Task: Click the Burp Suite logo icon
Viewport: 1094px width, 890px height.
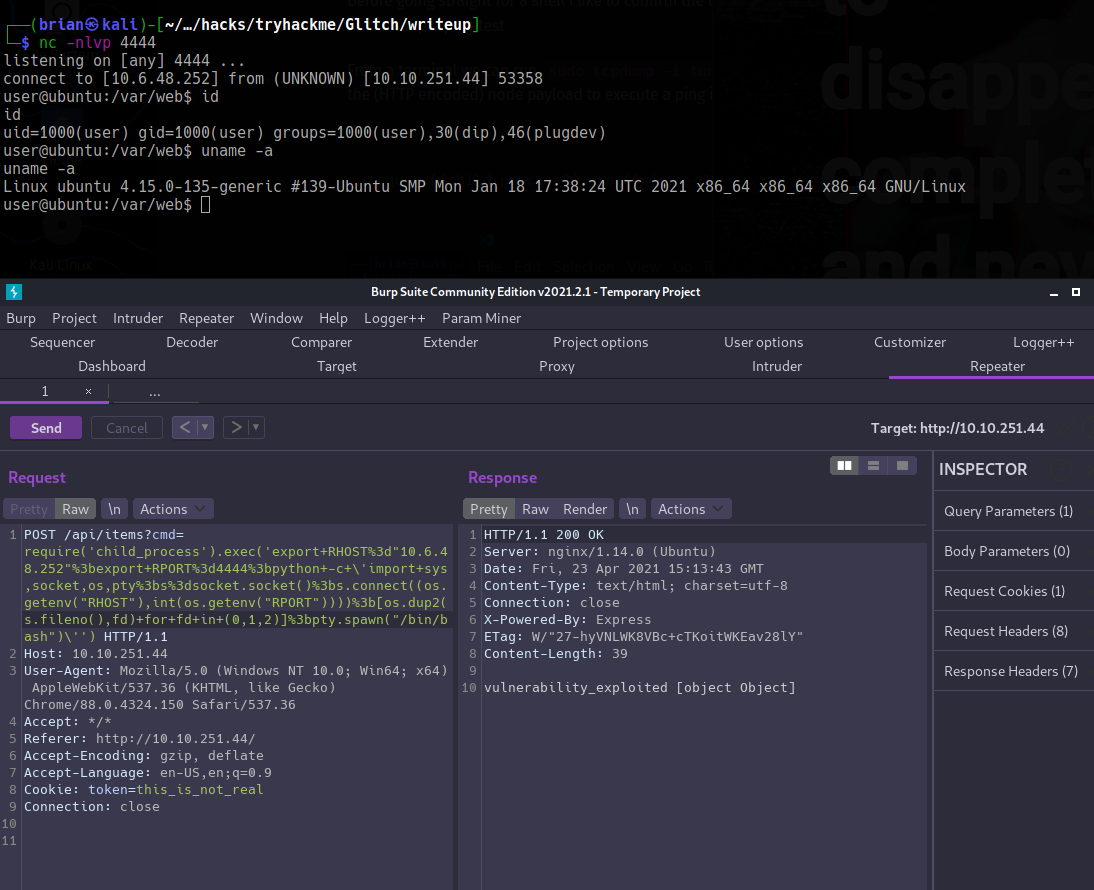Action: coord(14,292)
